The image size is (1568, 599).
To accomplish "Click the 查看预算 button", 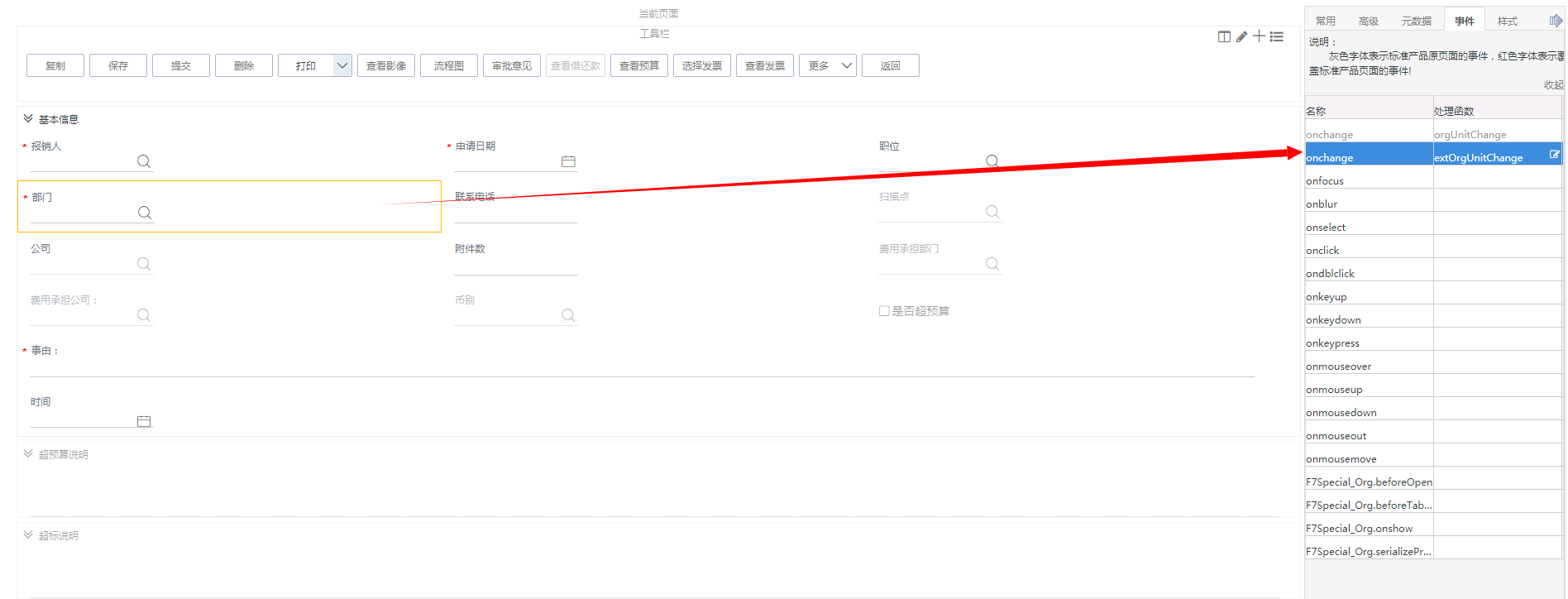I will 639,65.
